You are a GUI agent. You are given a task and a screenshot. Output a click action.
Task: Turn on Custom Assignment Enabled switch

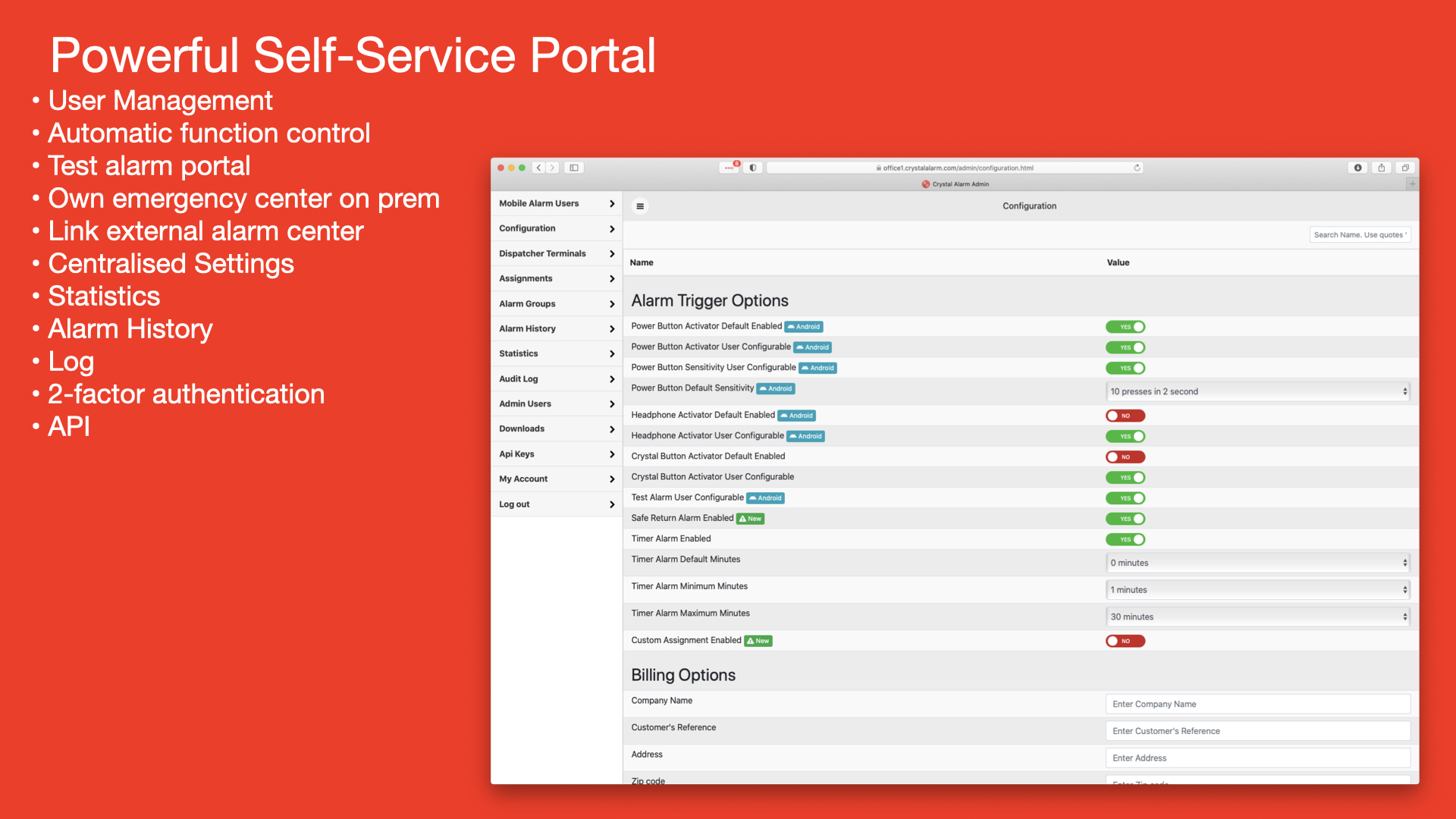coord(1125,641)
